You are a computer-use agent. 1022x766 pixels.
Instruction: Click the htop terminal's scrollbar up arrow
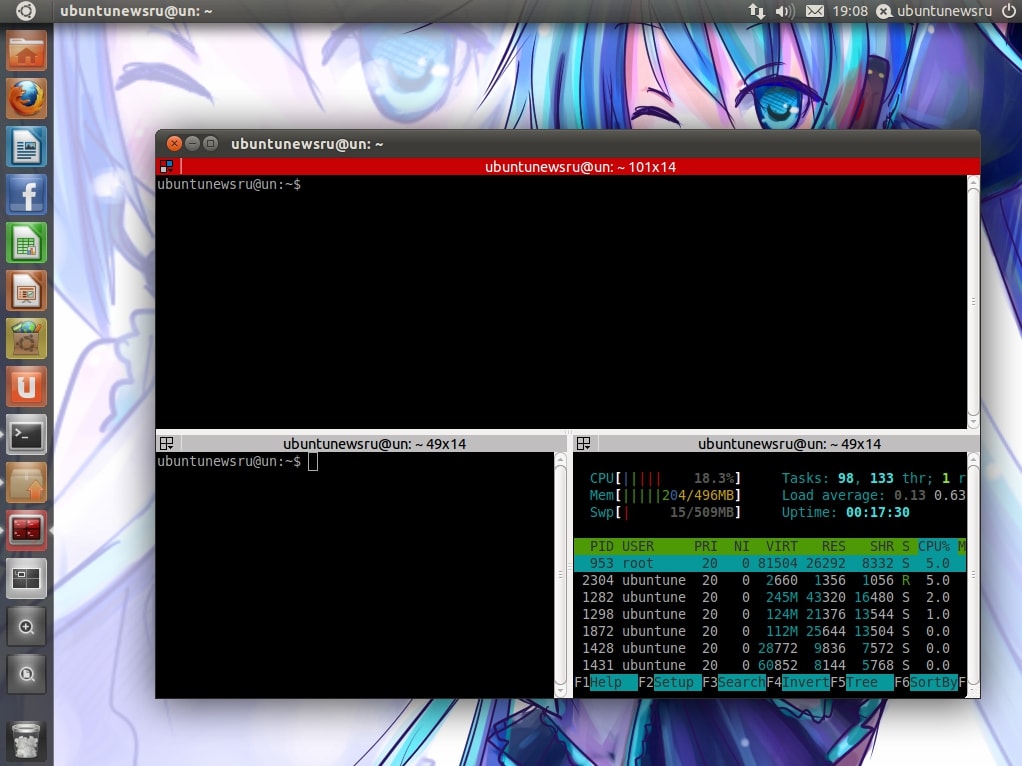[x=973, y=459]
